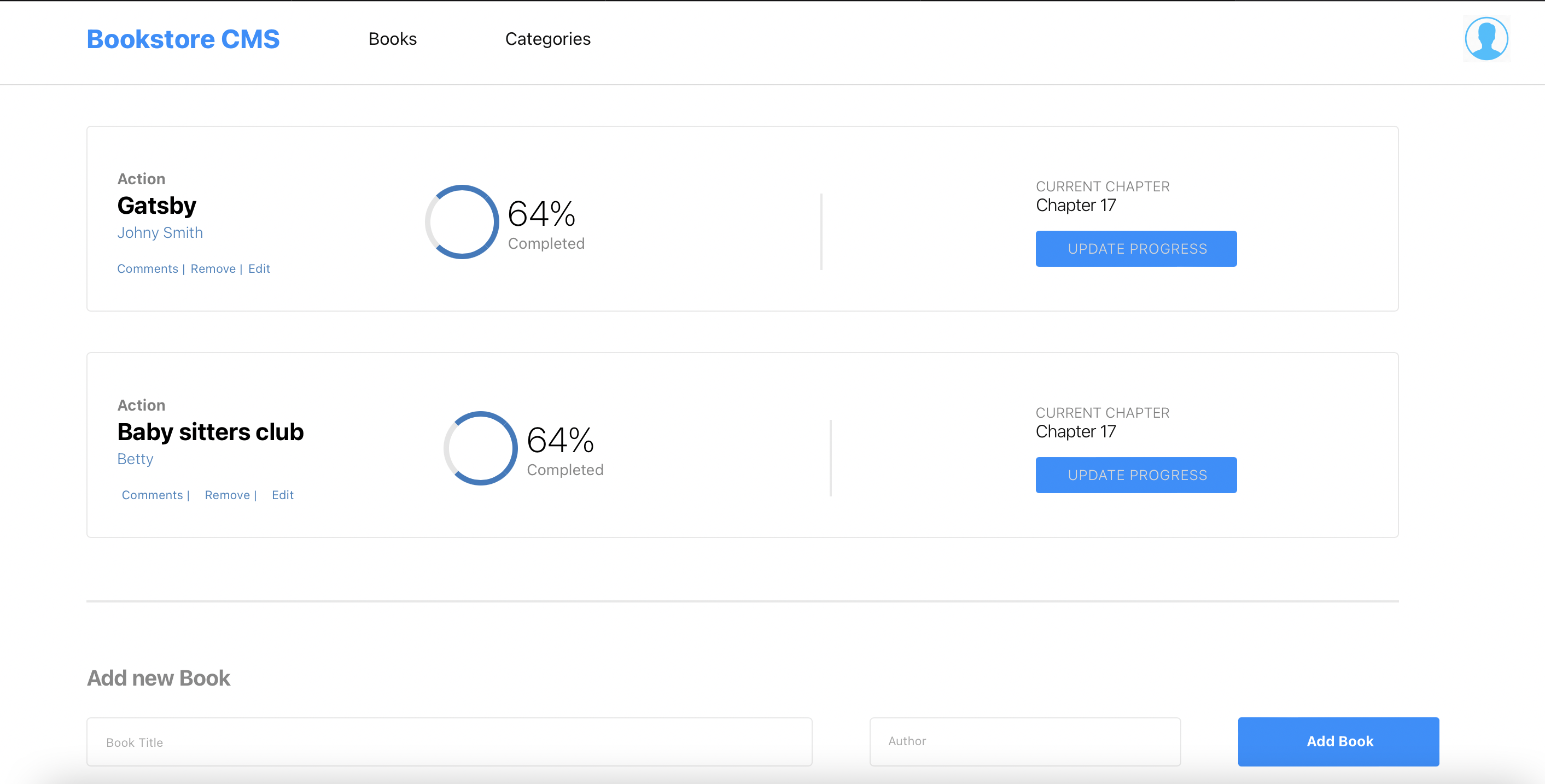
Task: Remove the Gatsby book
Action: (x=213, y=268)
